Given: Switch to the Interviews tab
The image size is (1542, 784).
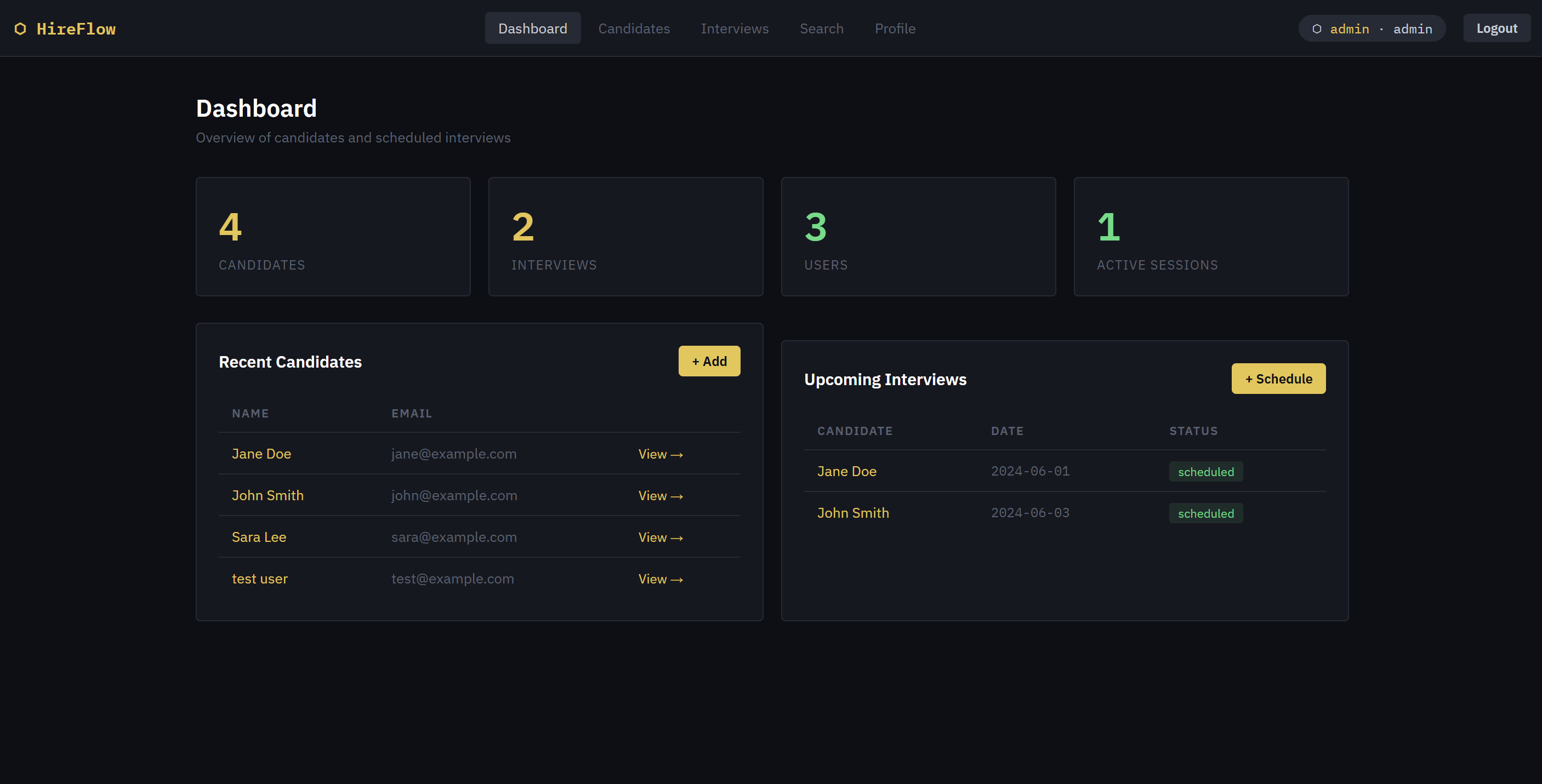Looking at the screenshot, I should [734, 28].
